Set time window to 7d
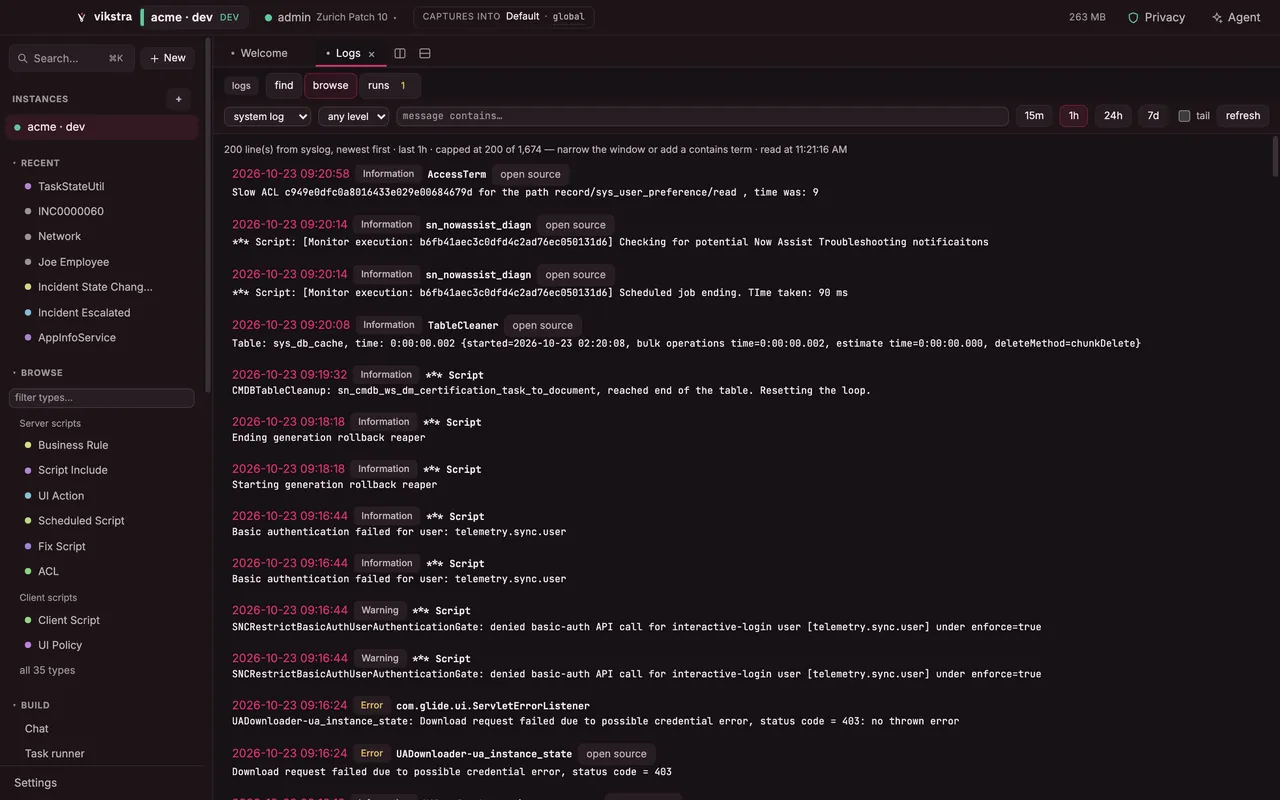 click(1153, 116)
